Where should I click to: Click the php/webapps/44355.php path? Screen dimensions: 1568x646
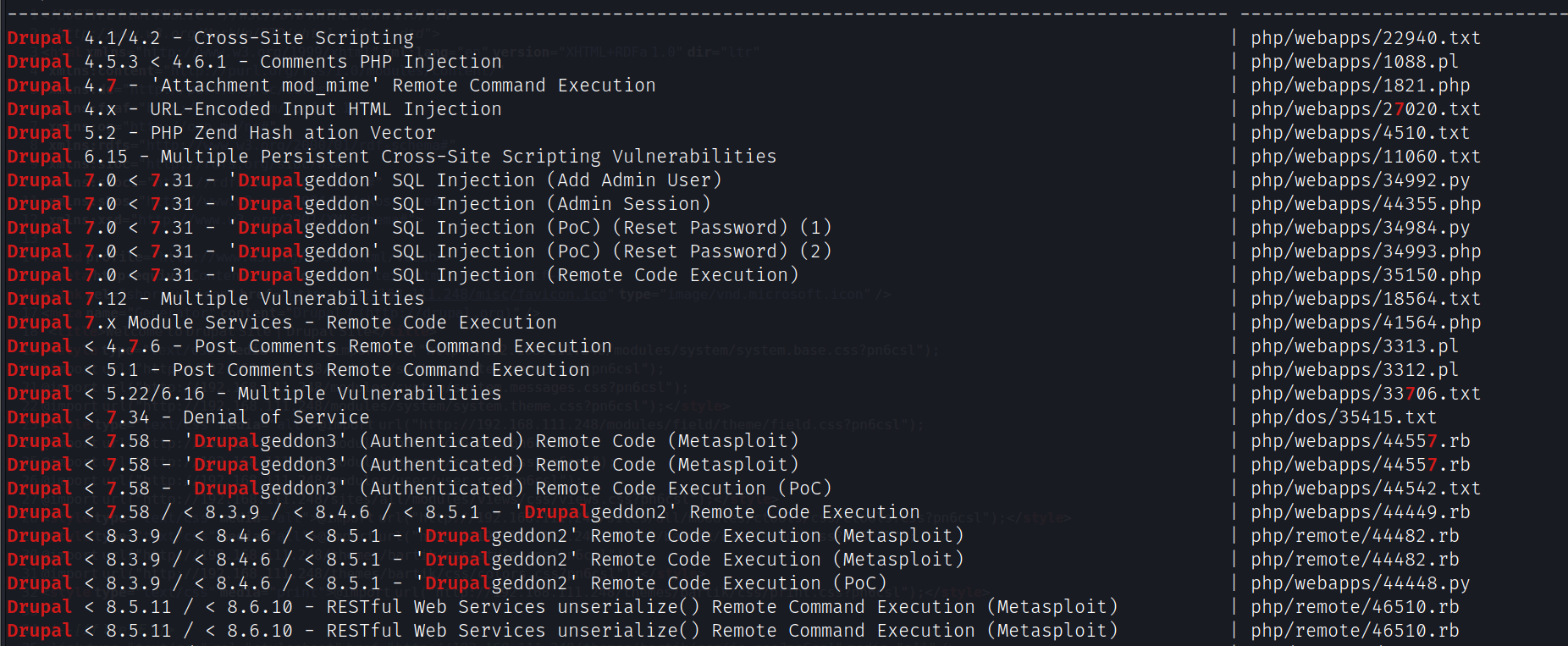pos(1365,204)
